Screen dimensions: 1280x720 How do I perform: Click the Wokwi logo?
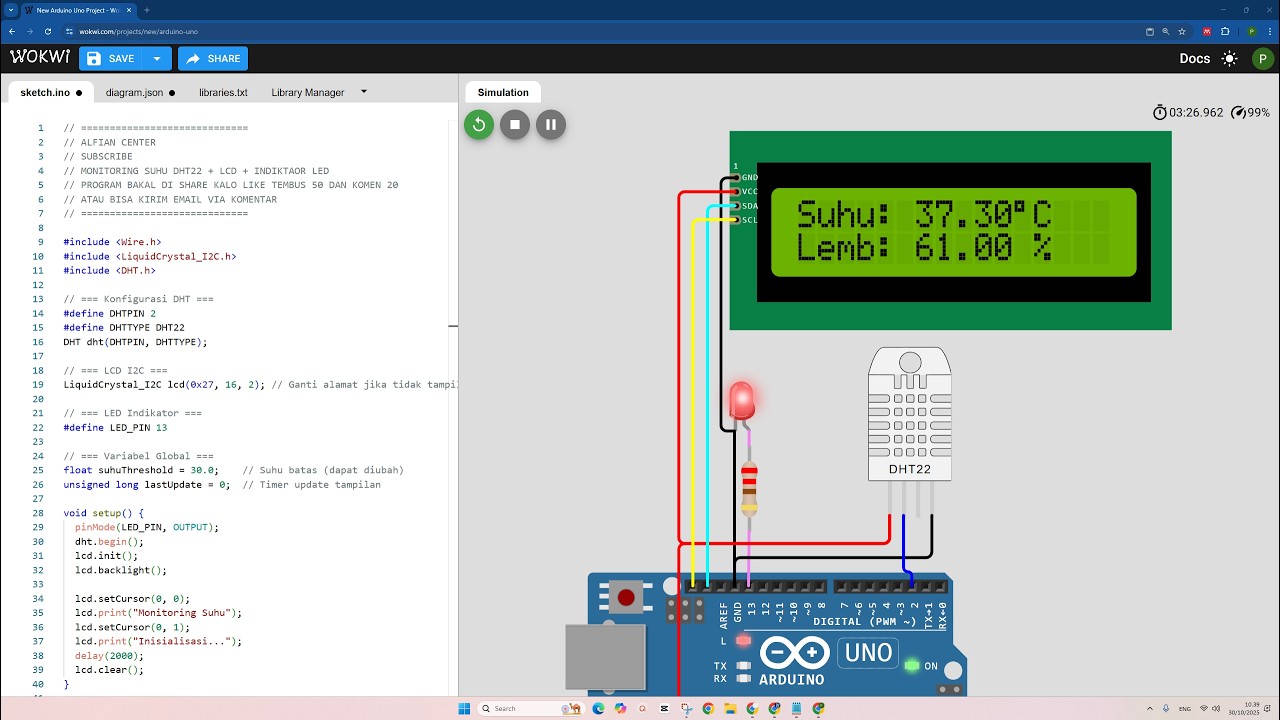[40, 58]
